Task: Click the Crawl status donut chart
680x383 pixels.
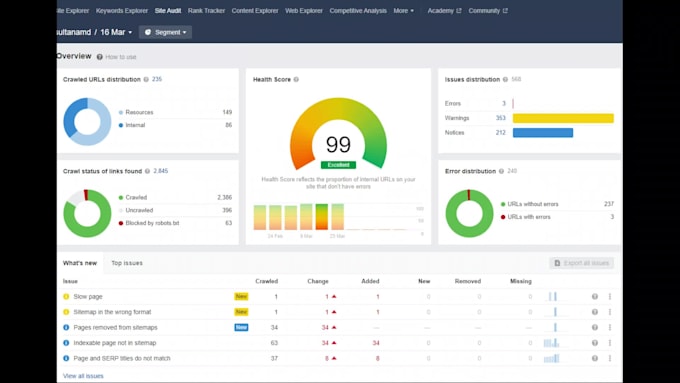Action: [x=88, y=213]
